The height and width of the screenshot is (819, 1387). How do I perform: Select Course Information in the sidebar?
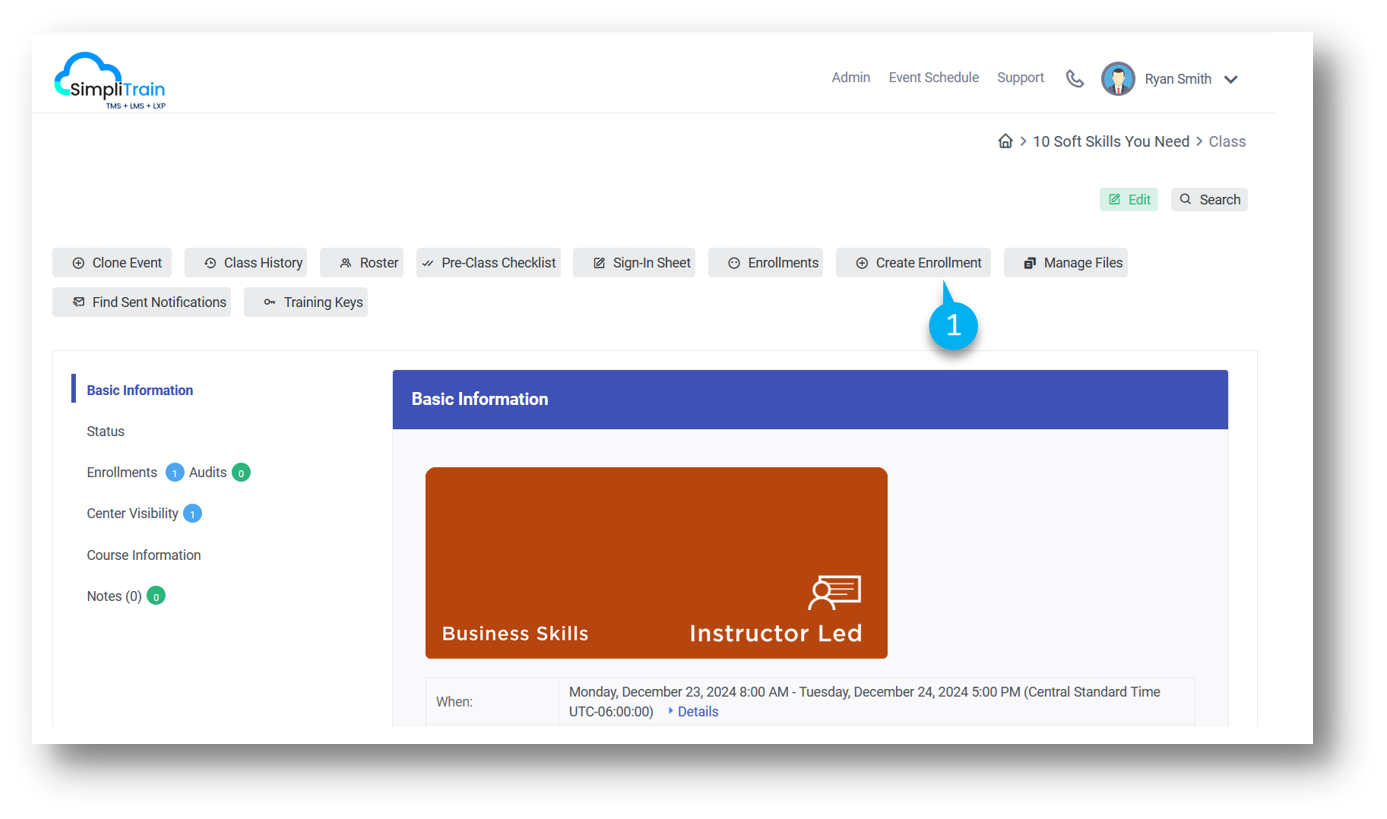(144, 555)
